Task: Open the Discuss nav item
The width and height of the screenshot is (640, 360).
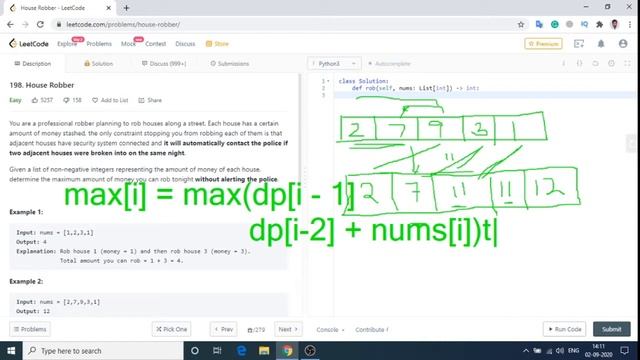Action: (185, 44)
